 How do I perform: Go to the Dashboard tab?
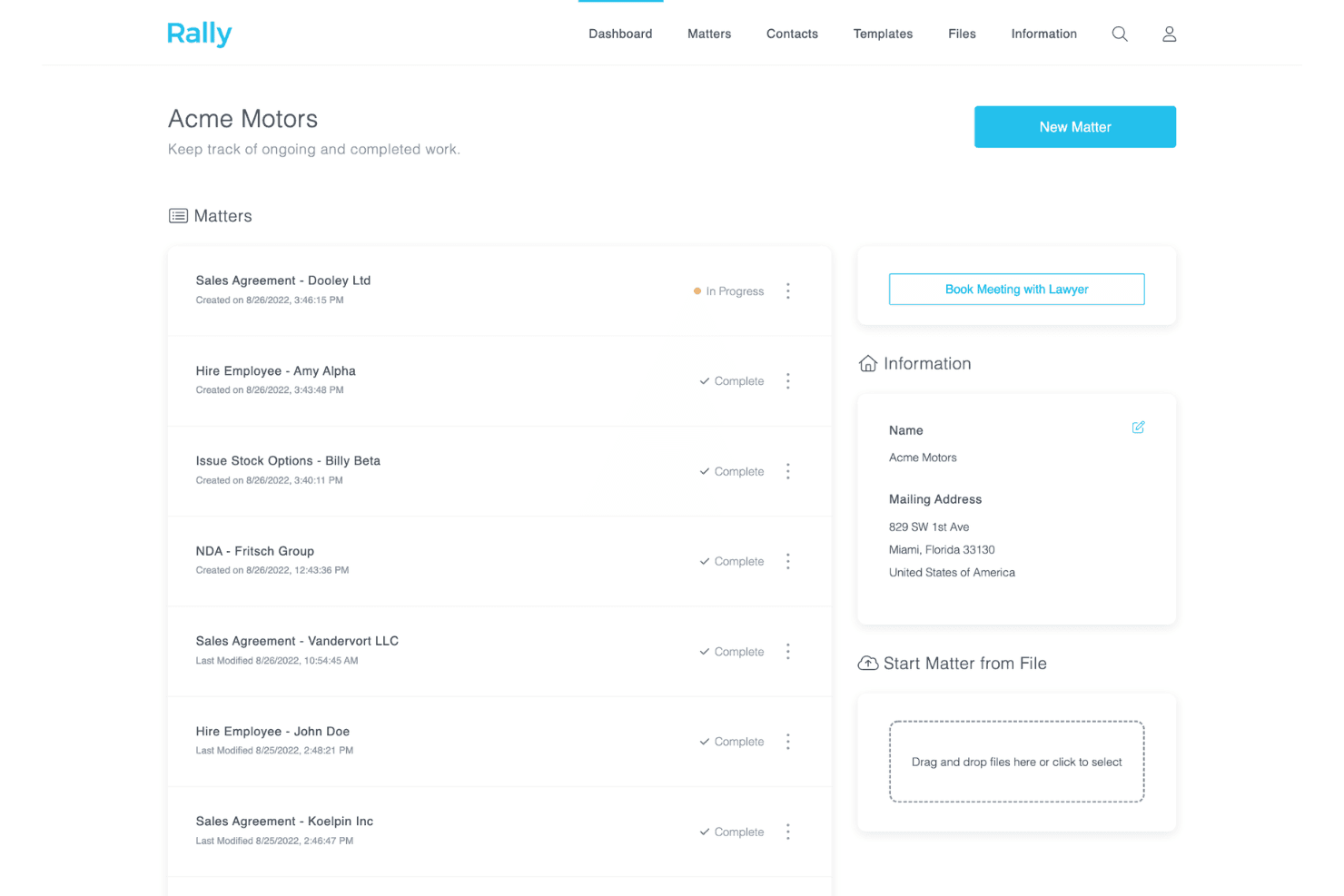620,34
